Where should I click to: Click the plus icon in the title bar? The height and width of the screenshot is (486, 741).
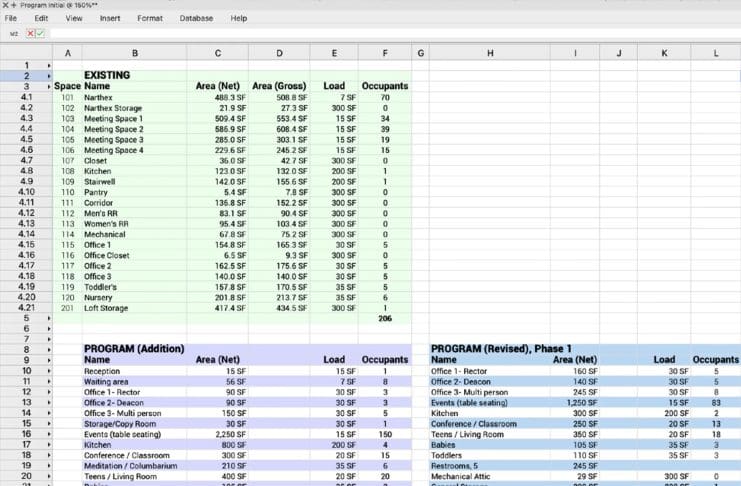(x=14, y=5)
